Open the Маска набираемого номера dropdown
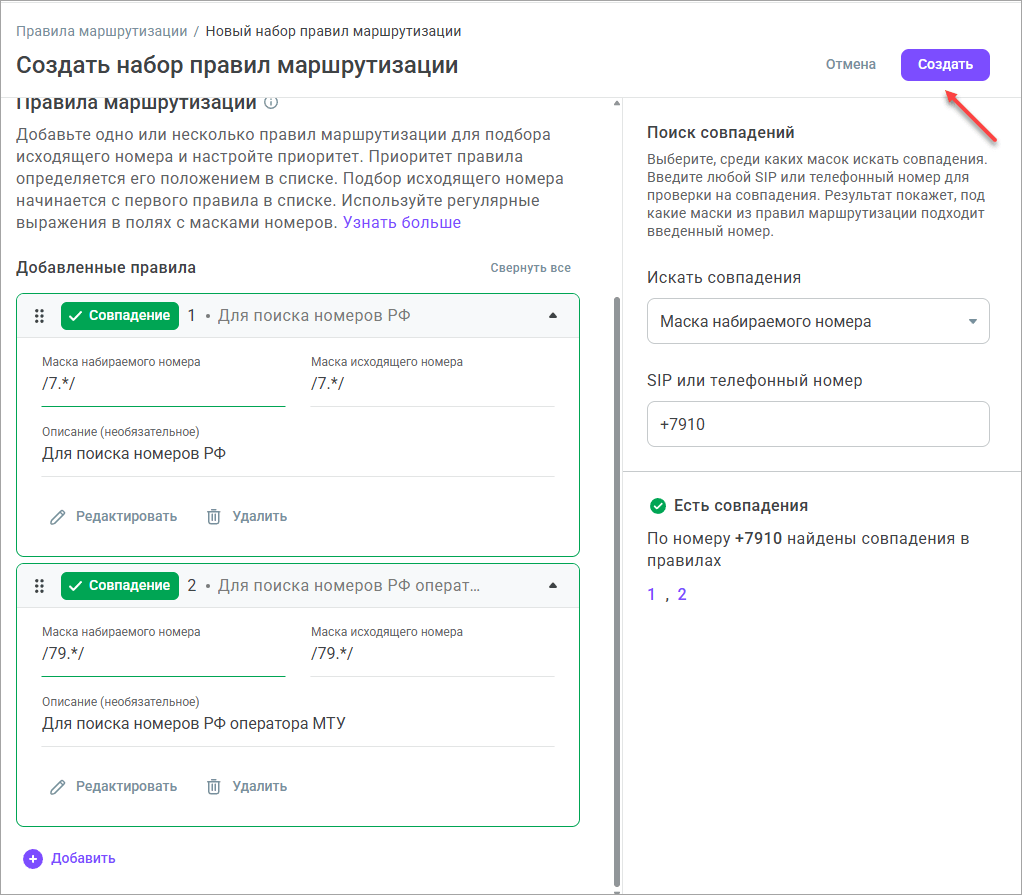The width and height of the screenshot is (1022, 895). (x=818, y=321)
